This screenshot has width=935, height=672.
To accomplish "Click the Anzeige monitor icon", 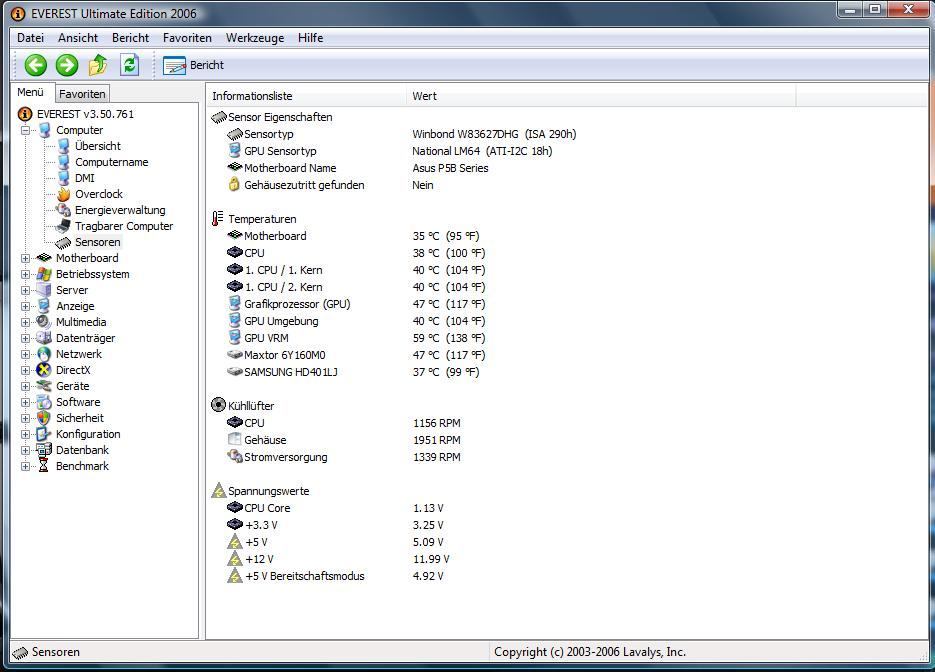I will [x=44, y=306].
